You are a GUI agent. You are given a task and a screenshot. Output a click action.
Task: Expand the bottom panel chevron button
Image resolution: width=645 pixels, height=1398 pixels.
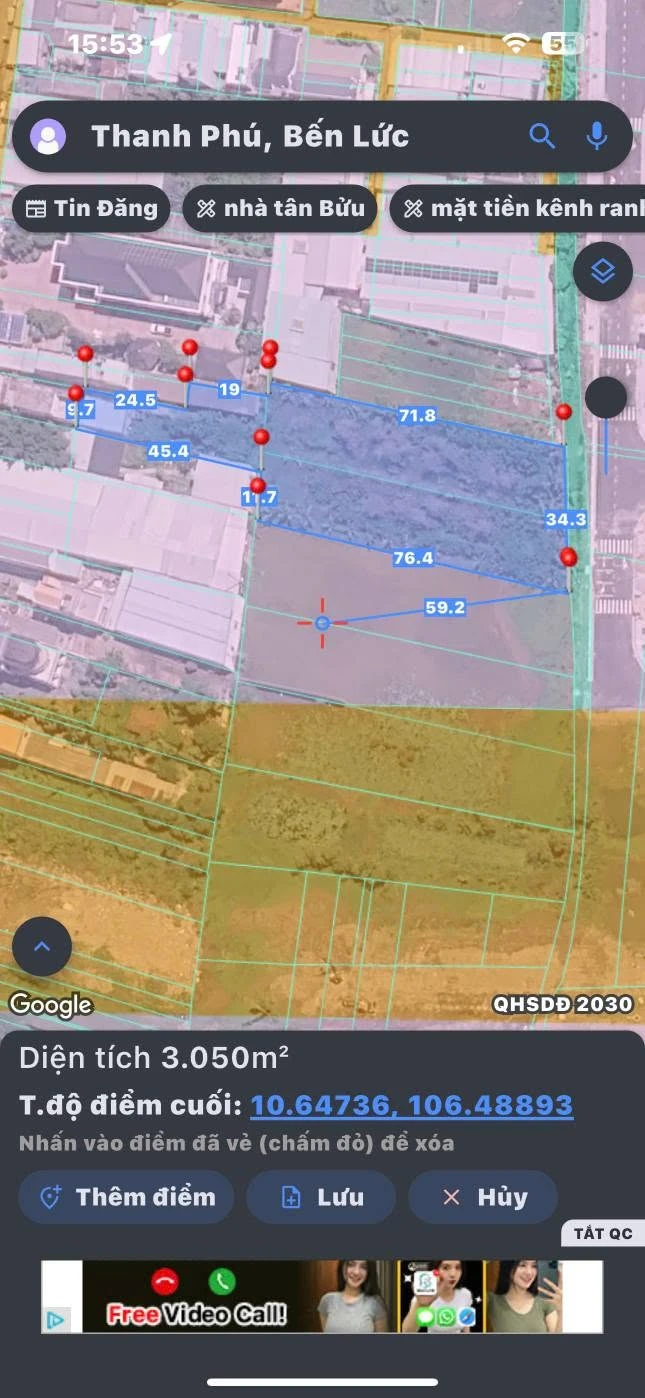pos(42,946)
